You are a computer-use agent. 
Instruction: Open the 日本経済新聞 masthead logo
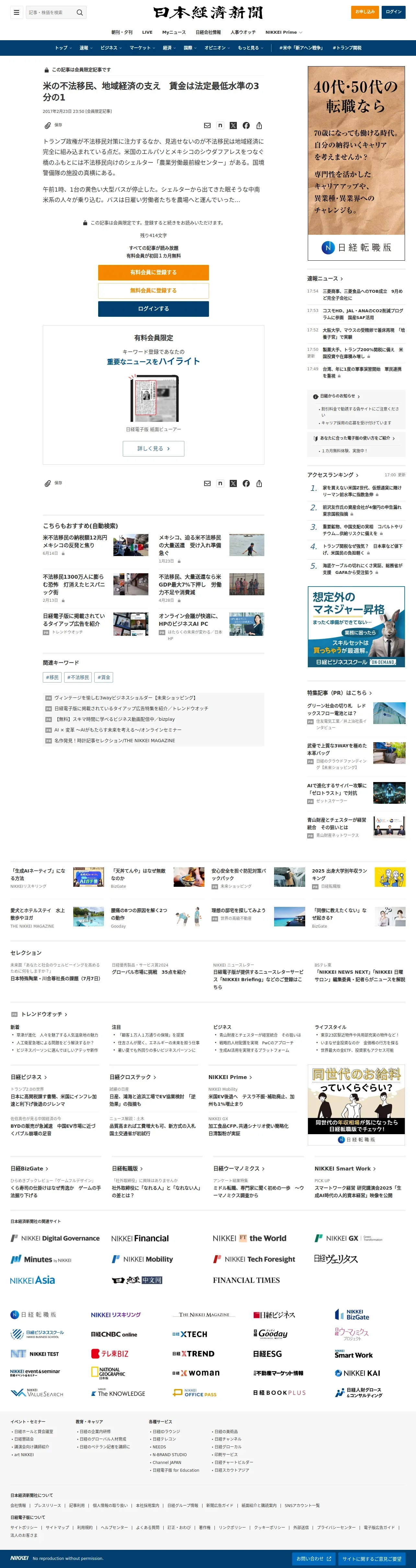pos(208,12)
